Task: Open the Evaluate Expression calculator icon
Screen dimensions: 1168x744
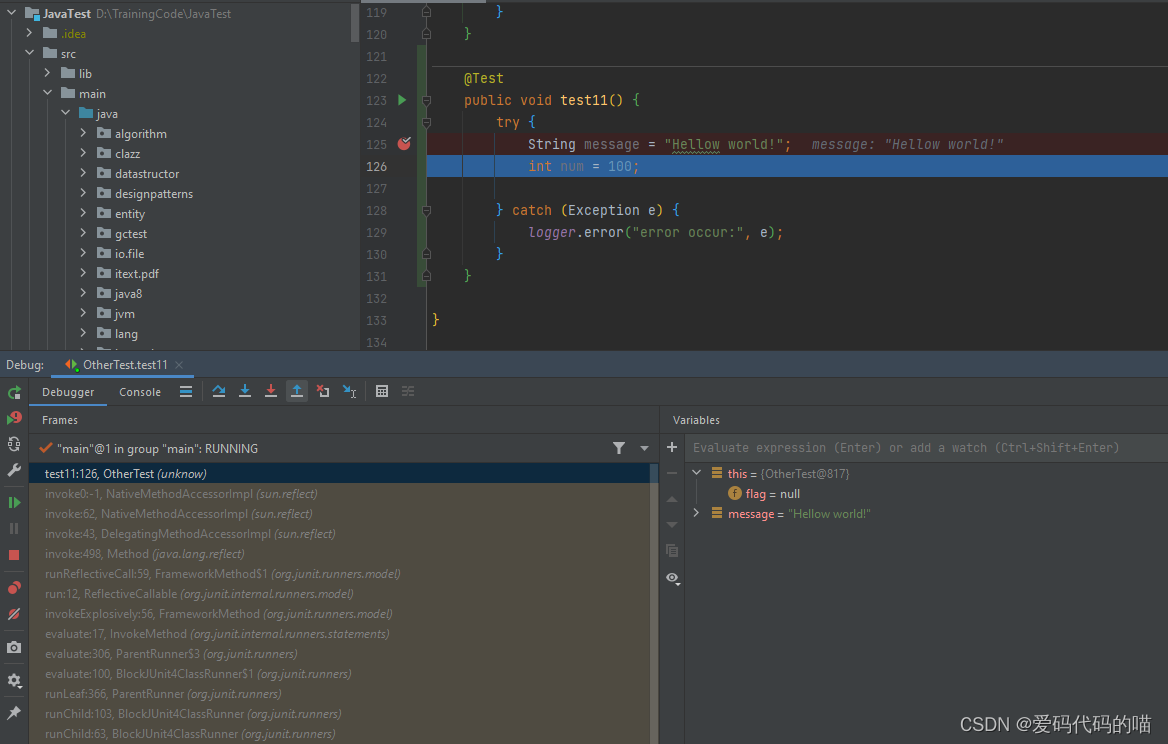Action: [382, 391]
